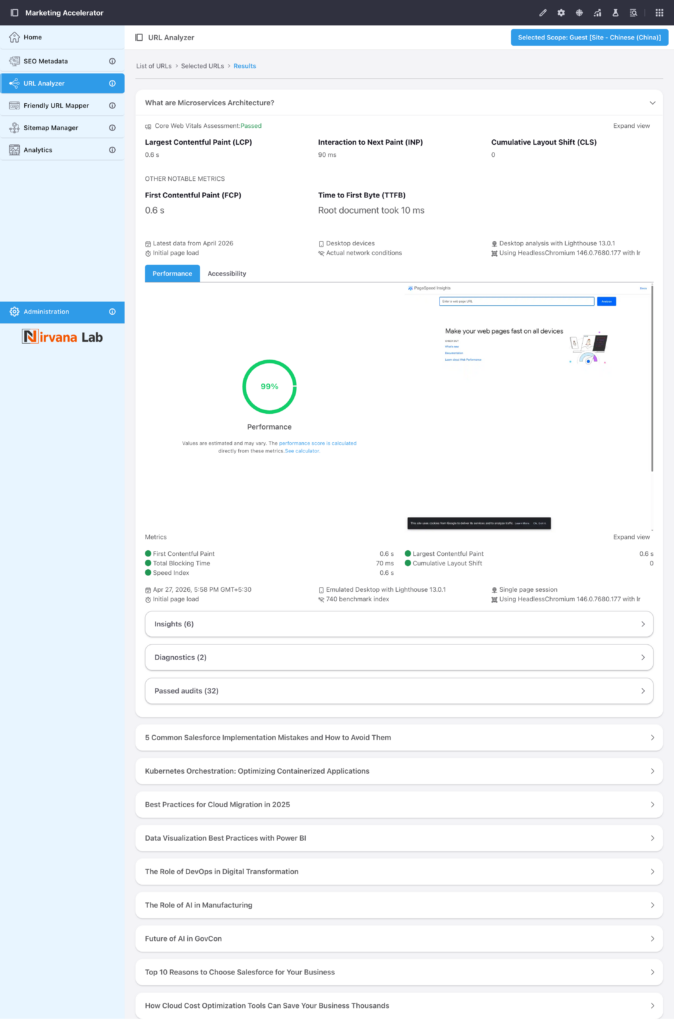Viewport: 674px width, 1024px height.
Task: Click Expand view beside Metrics heading
Action: (631, 537)
